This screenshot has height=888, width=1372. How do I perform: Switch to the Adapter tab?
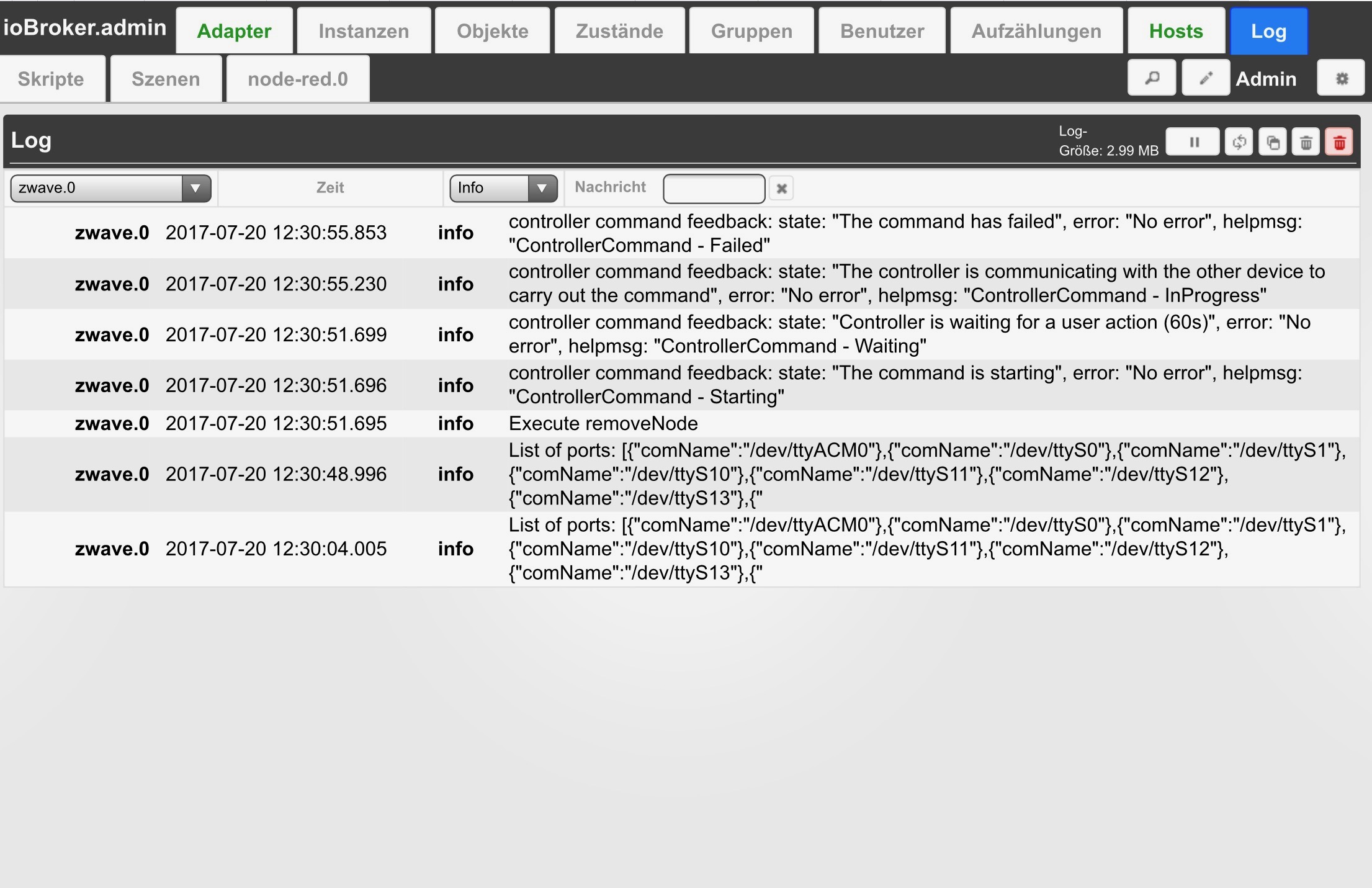[234, 31]
